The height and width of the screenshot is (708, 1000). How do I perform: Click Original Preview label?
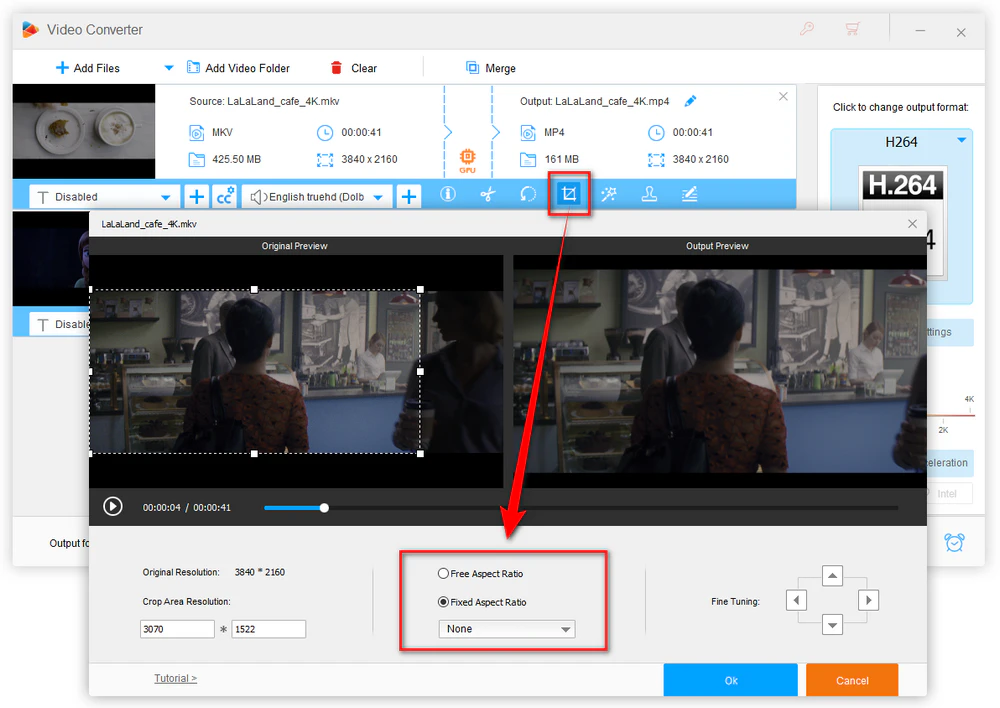(295, 246)
